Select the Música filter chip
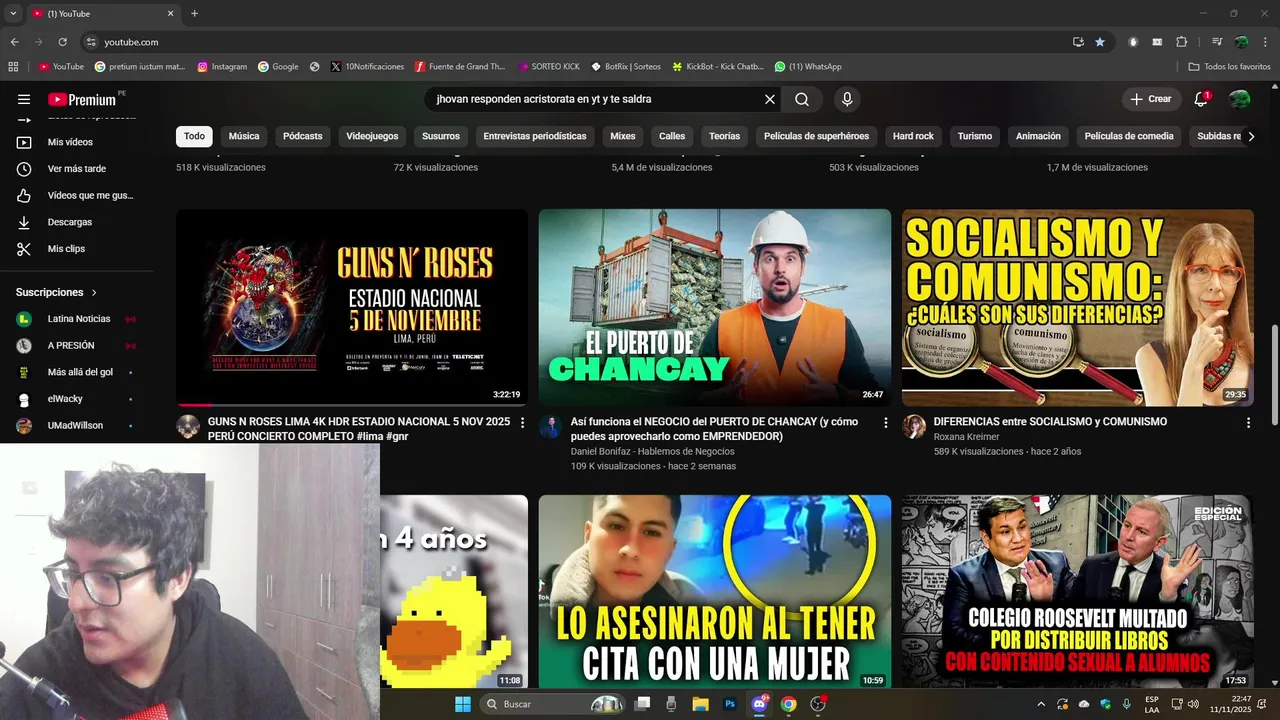1280x720 pixels. pyautogui.click(x=244, y=136)
